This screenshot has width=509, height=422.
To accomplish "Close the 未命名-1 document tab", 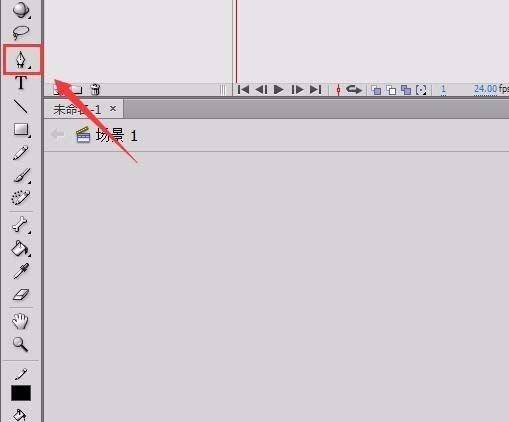I will (x=113, y=109).
